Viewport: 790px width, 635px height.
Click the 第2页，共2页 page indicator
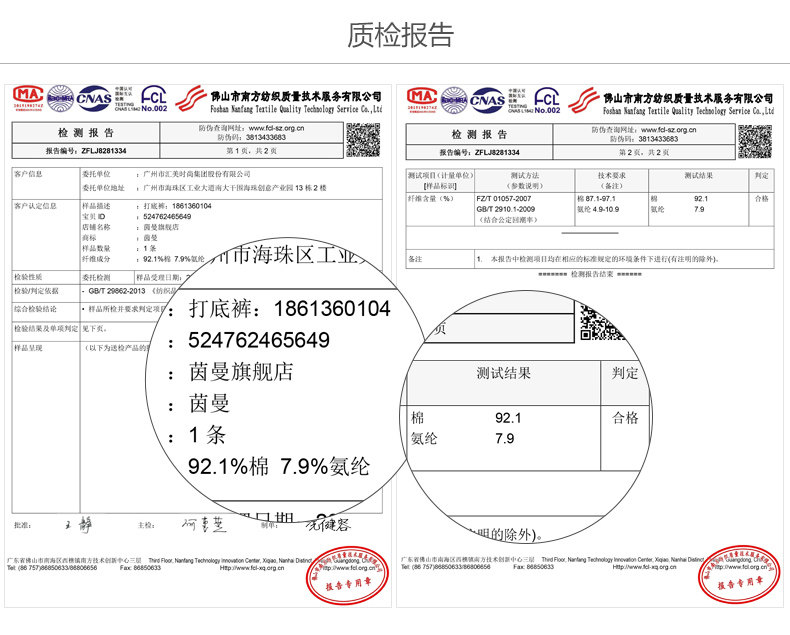(x=644, y=152)
